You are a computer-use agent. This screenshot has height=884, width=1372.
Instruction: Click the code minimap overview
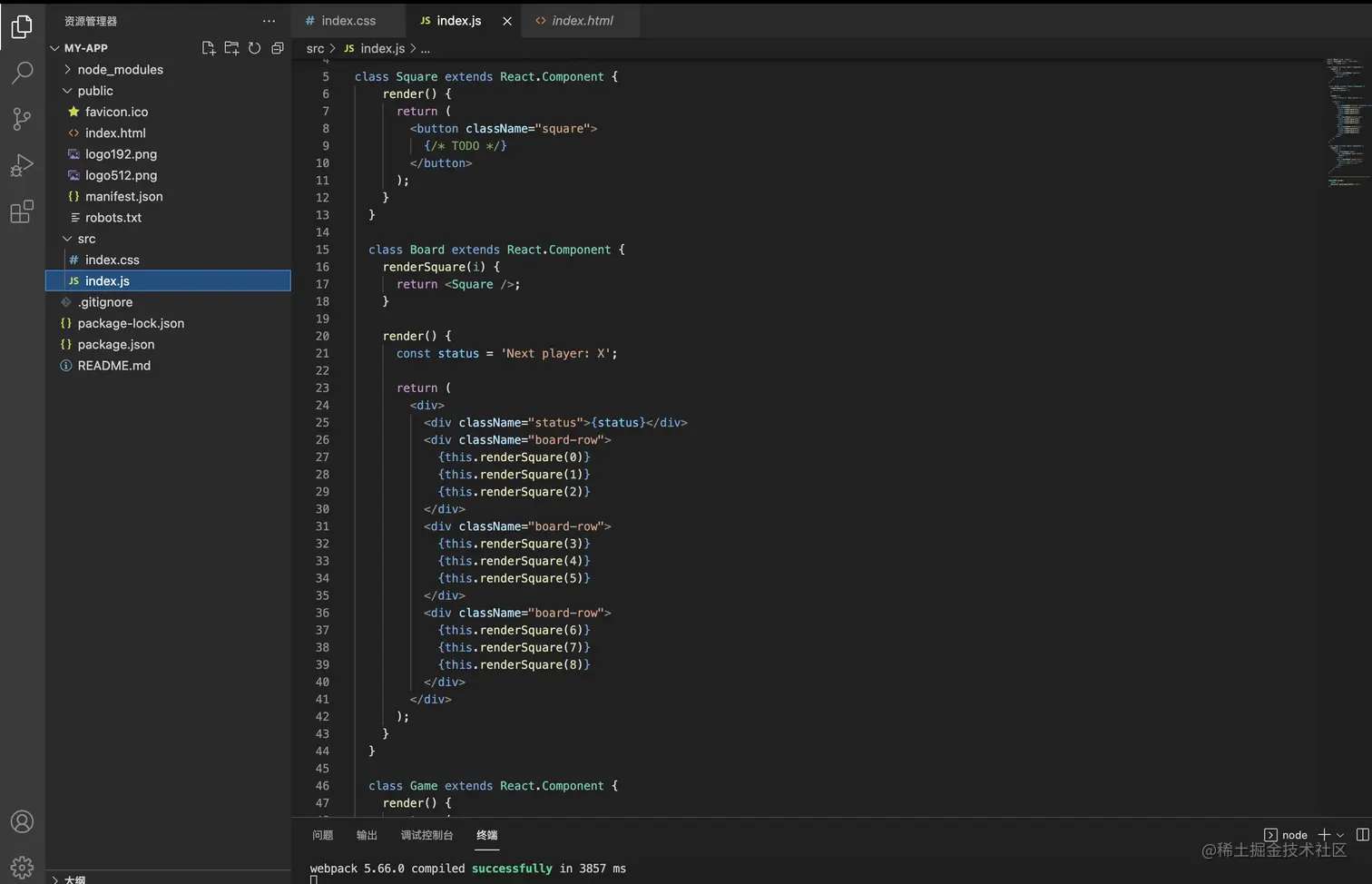1345,118
